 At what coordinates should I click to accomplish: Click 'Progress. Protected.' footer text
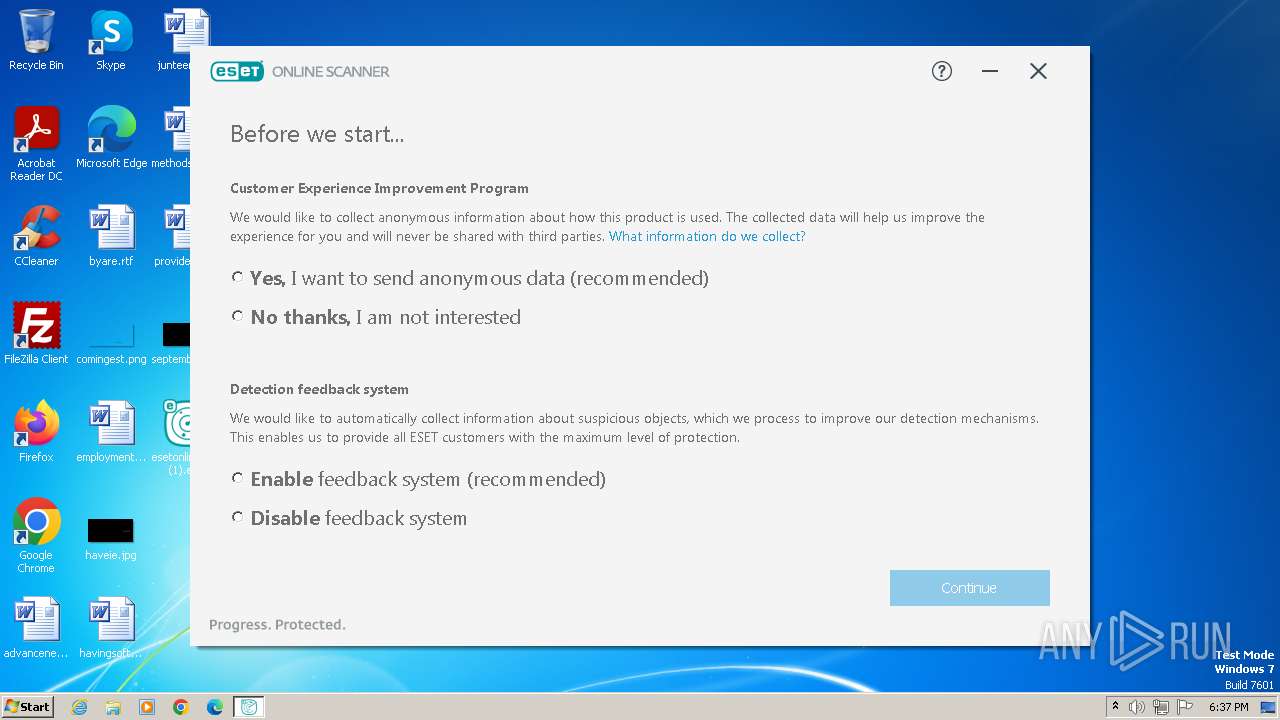pyautogui.click(x=277, y=624)
